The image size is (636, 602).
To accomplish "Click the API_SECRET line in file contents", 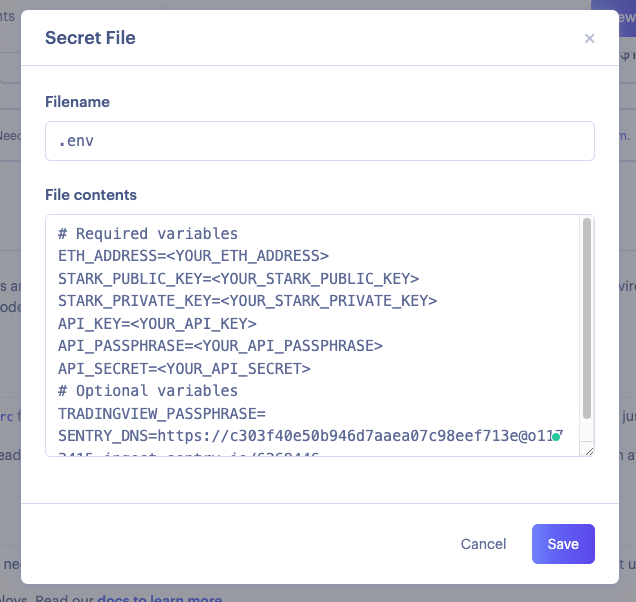I will [x=184, y=369].
